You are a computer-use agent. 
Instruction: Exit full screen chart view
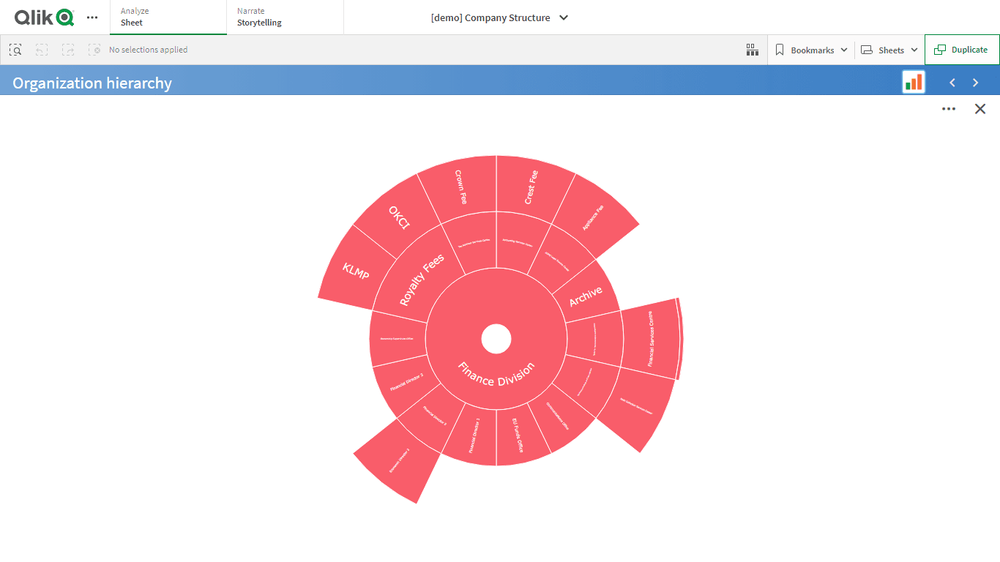click(x=980, y=109)
